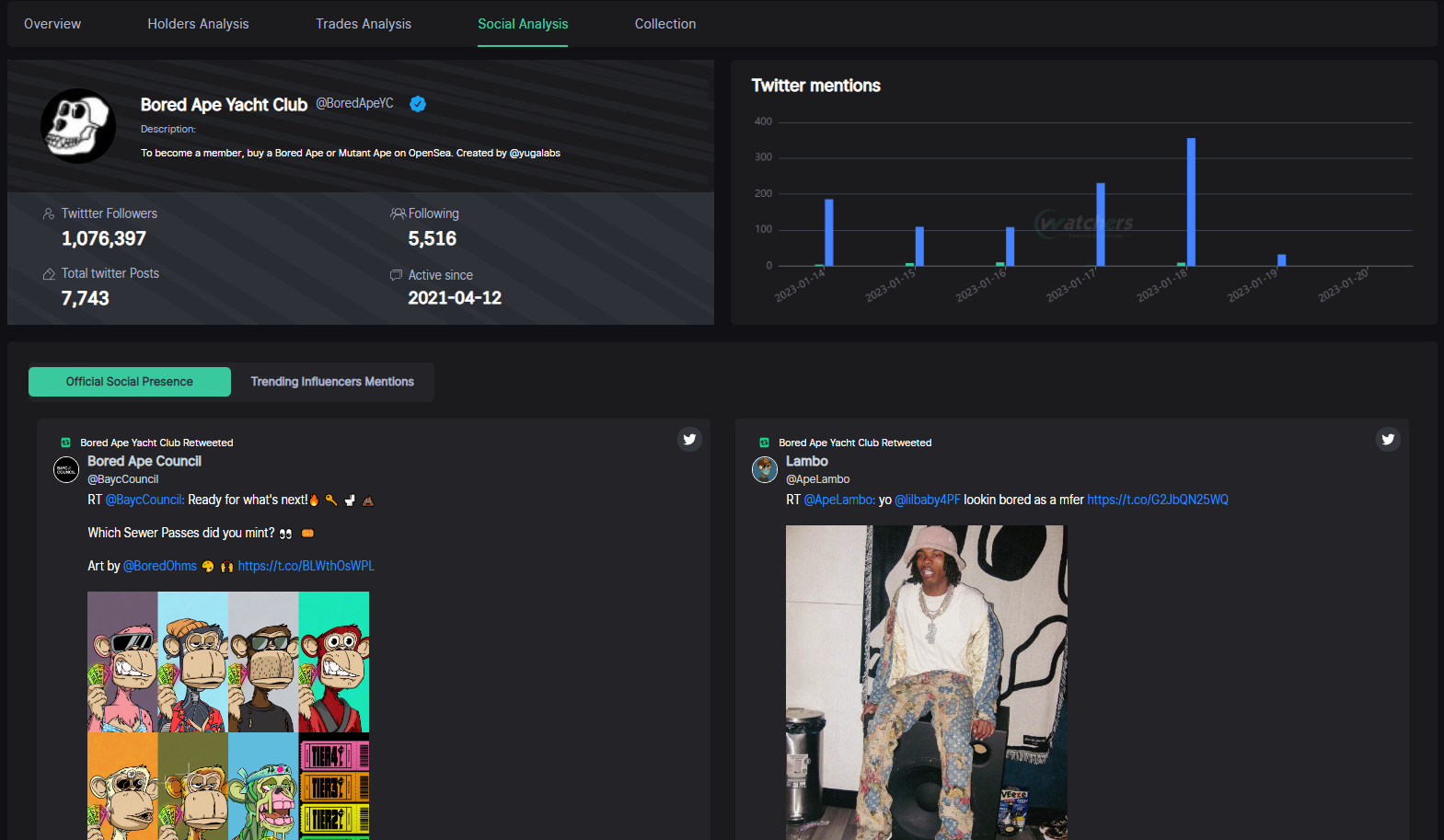Image resolution: width=1444 pixels, height=840 pixels.
Task: Open the @BoredOhms mention link
Action: tap(160, 566)
